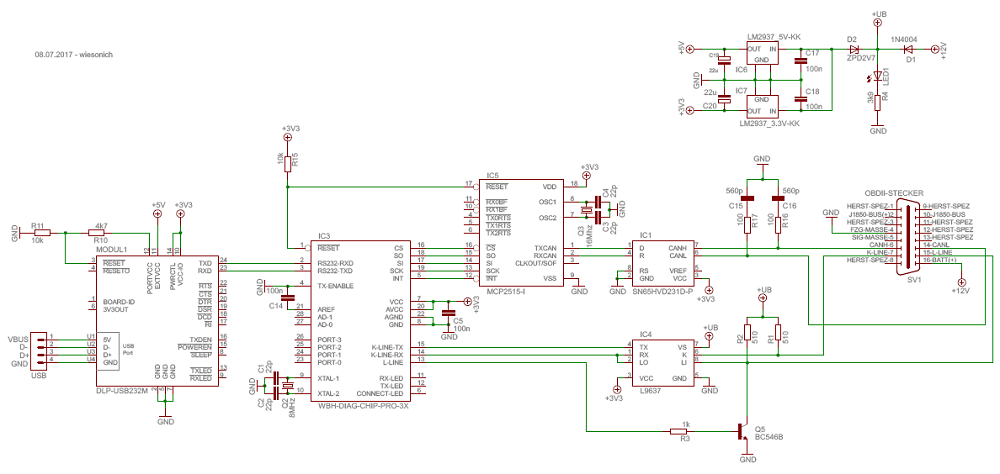Image resolution: width=1000 pixels, height=474 pixels.
Task: Click the Q5 BC546B transistor symbol
Action: coord(744,432)
